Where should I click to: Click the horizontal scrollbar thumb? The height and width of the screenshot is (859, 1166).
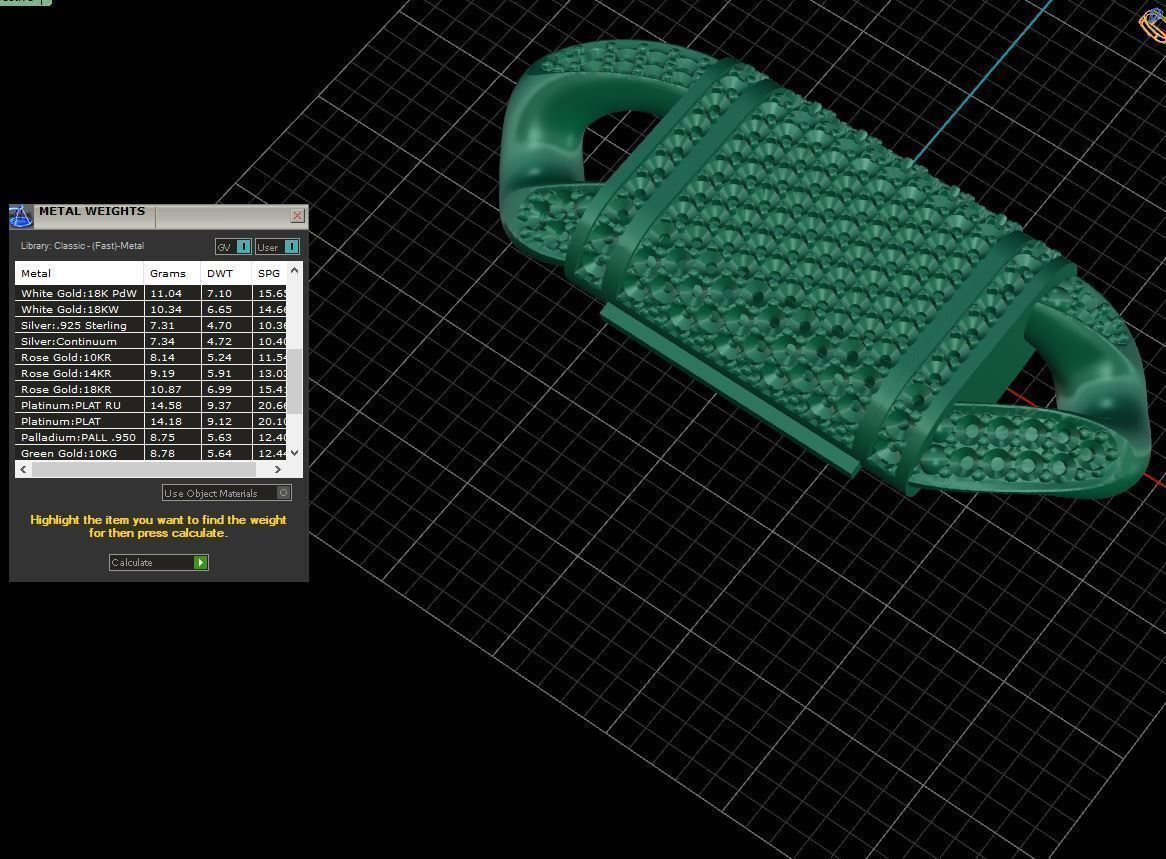pos(144,469)
